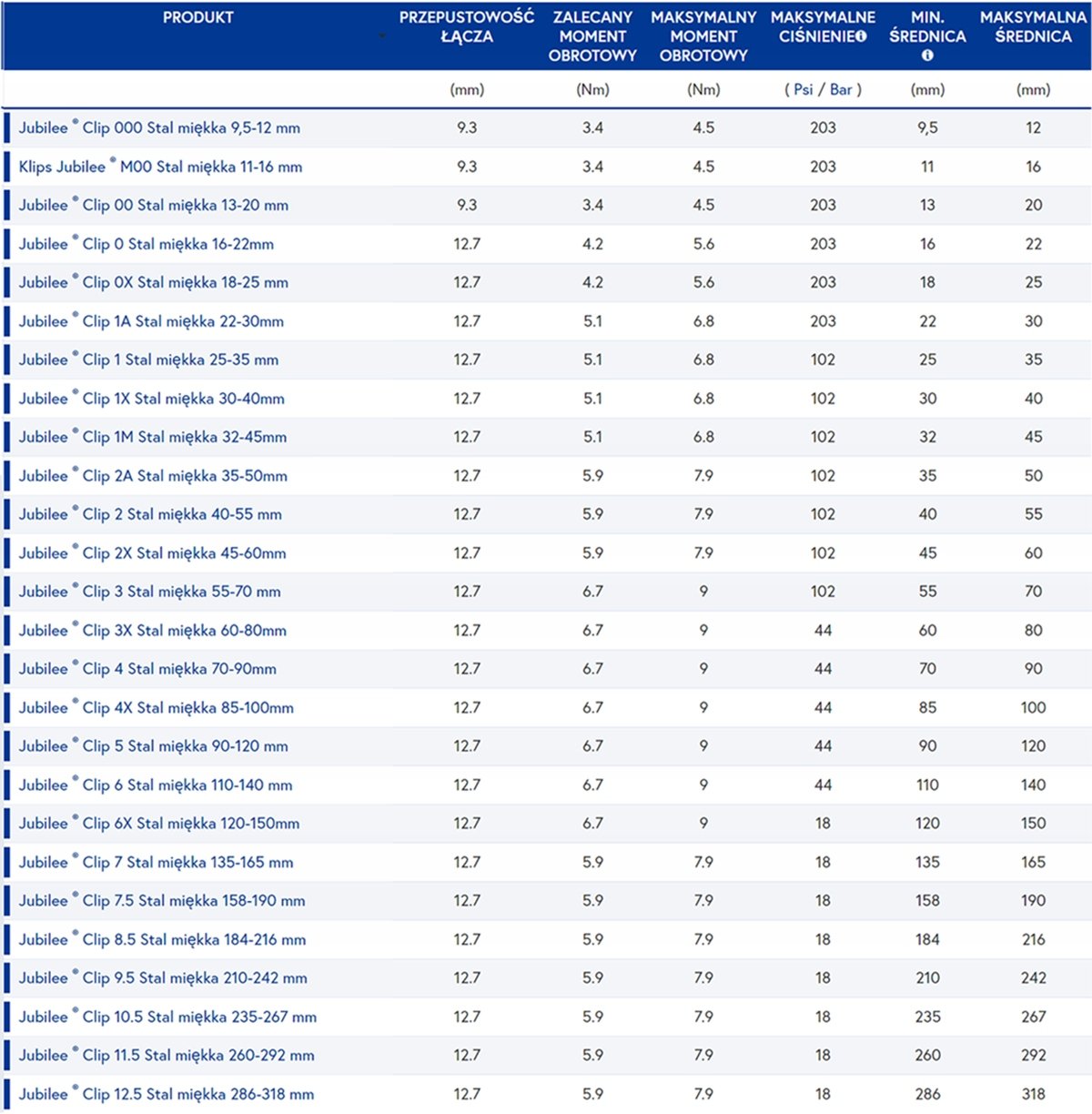Toggle the small sort arrow in PRODUKT header
Screen dimensions: 1092x1114
pos(382,36)
